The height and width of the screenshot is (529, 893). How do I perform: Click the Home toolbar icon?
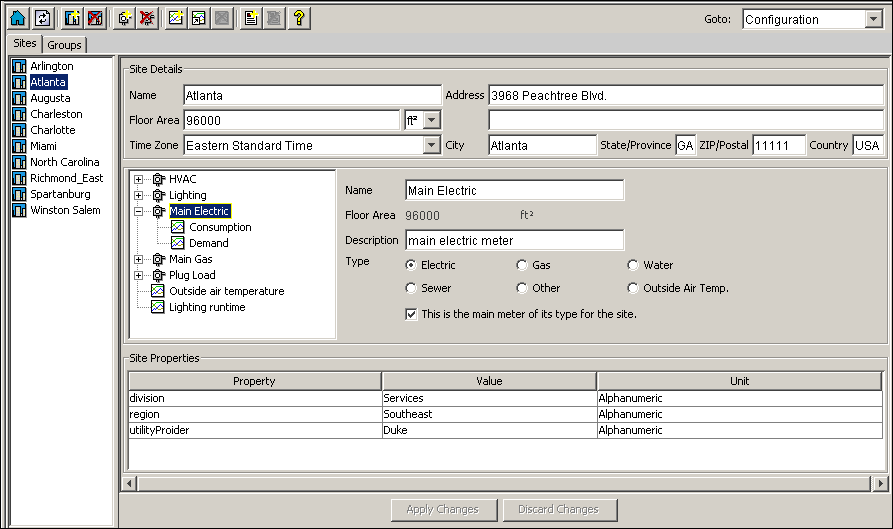click(18, 18)
